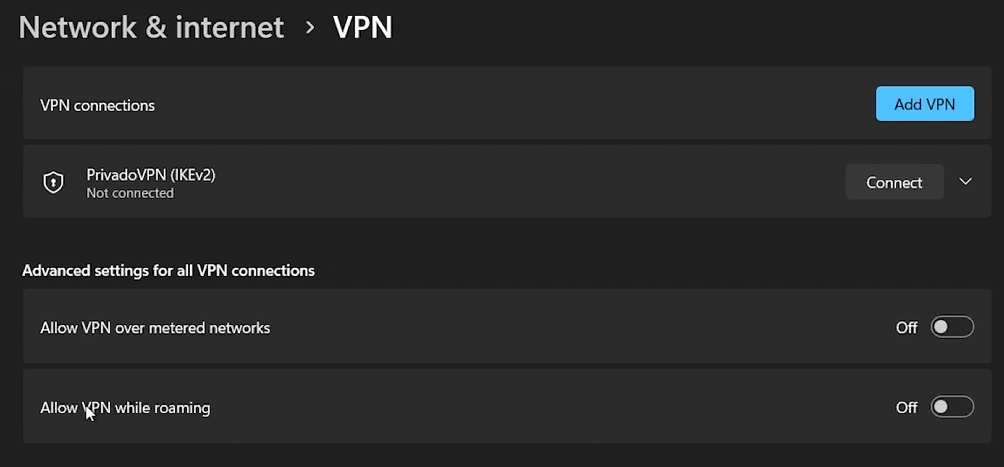Enable the Allow VPN while roaming switch
This screenshot has width=1004, height=467.
tap(951, 407)
